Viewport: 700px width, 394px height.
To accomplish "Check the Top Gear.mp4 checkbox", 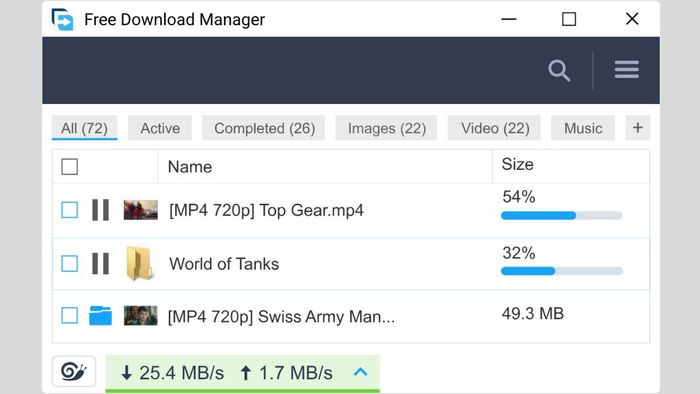I will pyautogui.click(x=70, y=210).
